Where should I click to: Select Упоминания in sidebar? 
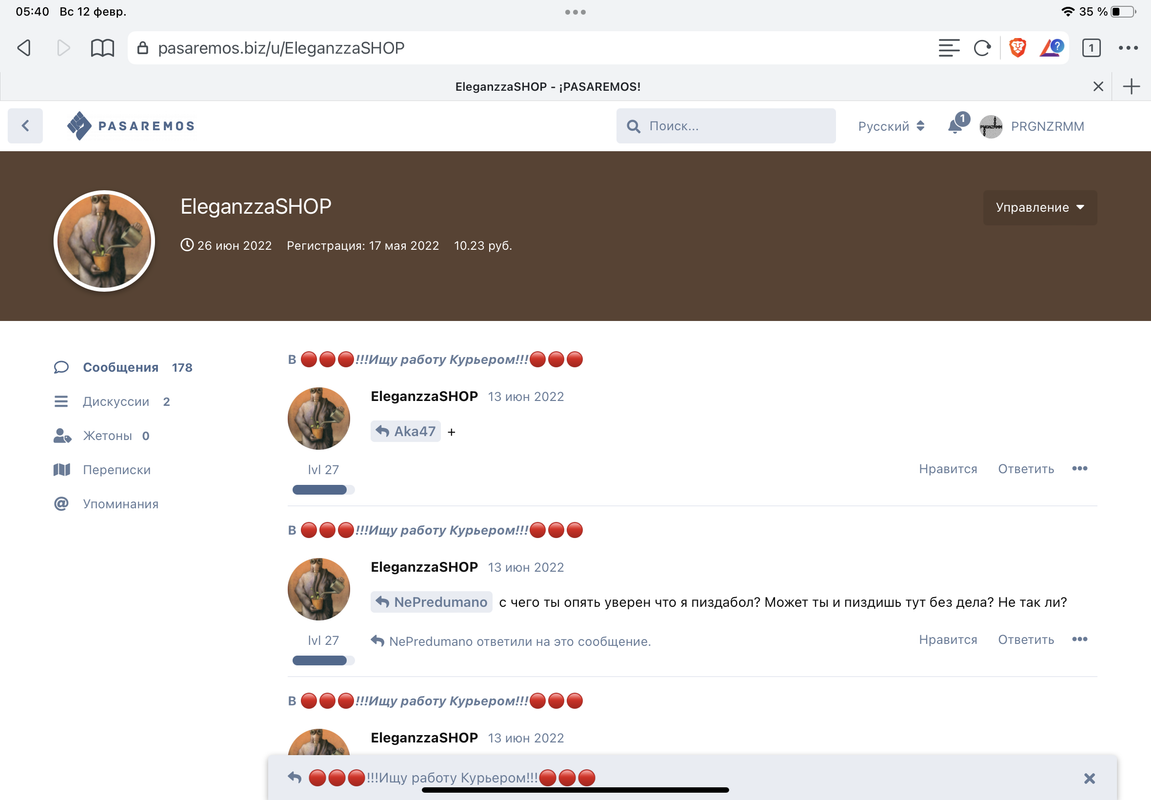point(106,504)
